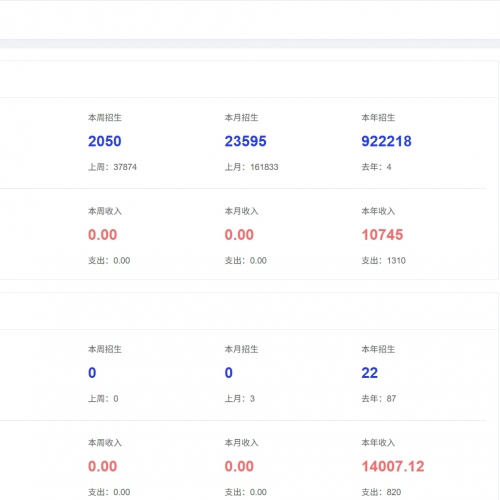This screenshot has height=500, width=500.
Task: Select the 去年：4 text
Action: pyautogui.click(x=376, y=167)
